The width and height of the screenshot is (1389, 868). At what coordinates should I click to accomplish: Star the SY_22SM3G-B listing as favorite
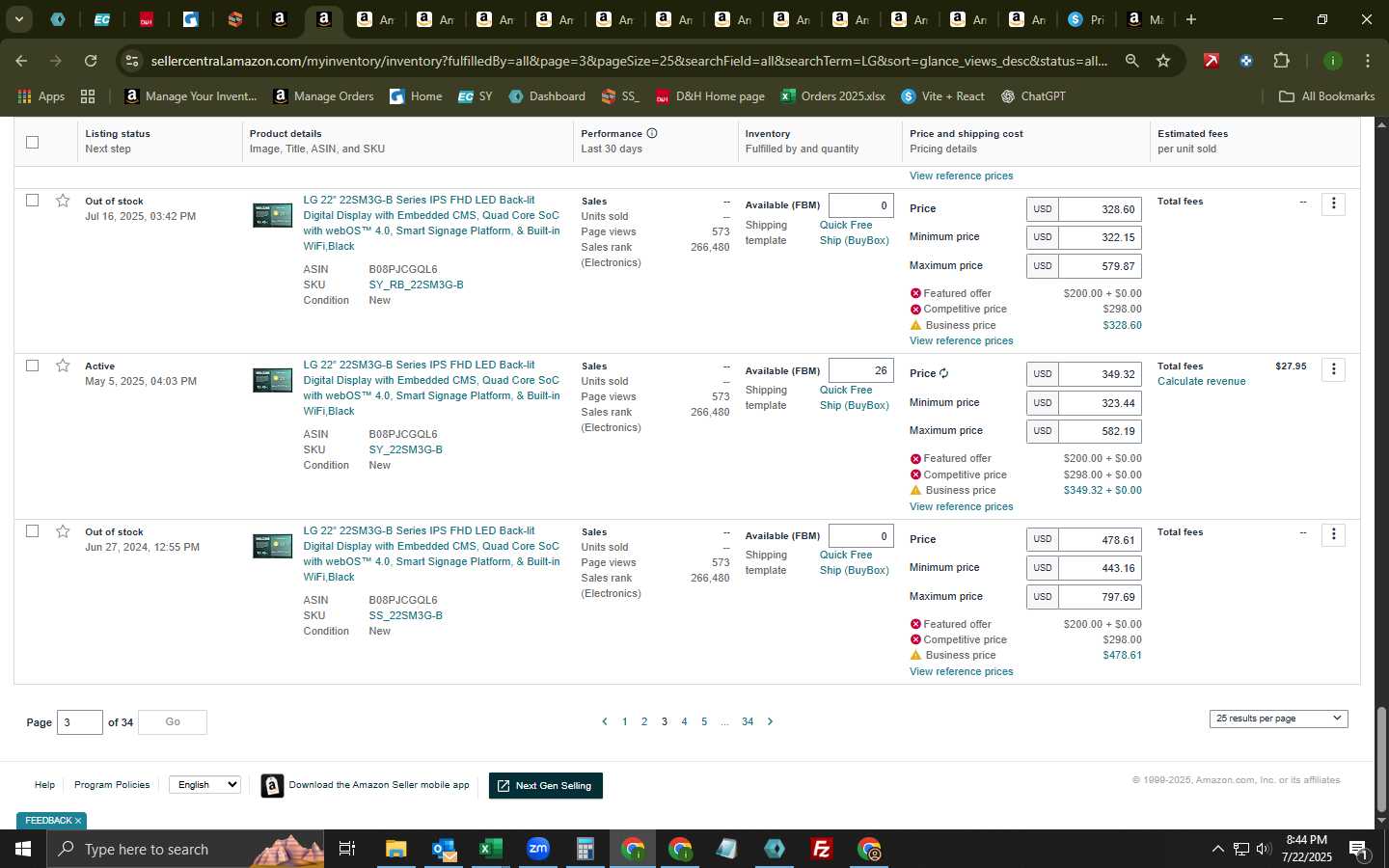[63, 366]
